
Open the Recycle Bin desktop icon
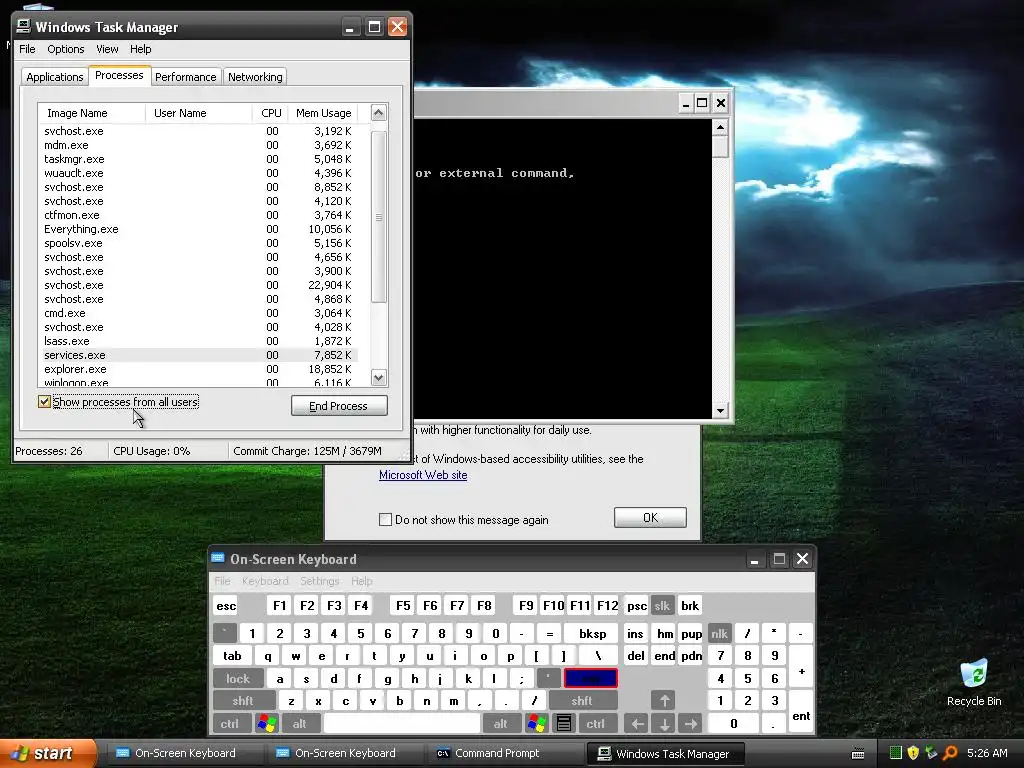point(974,683)
